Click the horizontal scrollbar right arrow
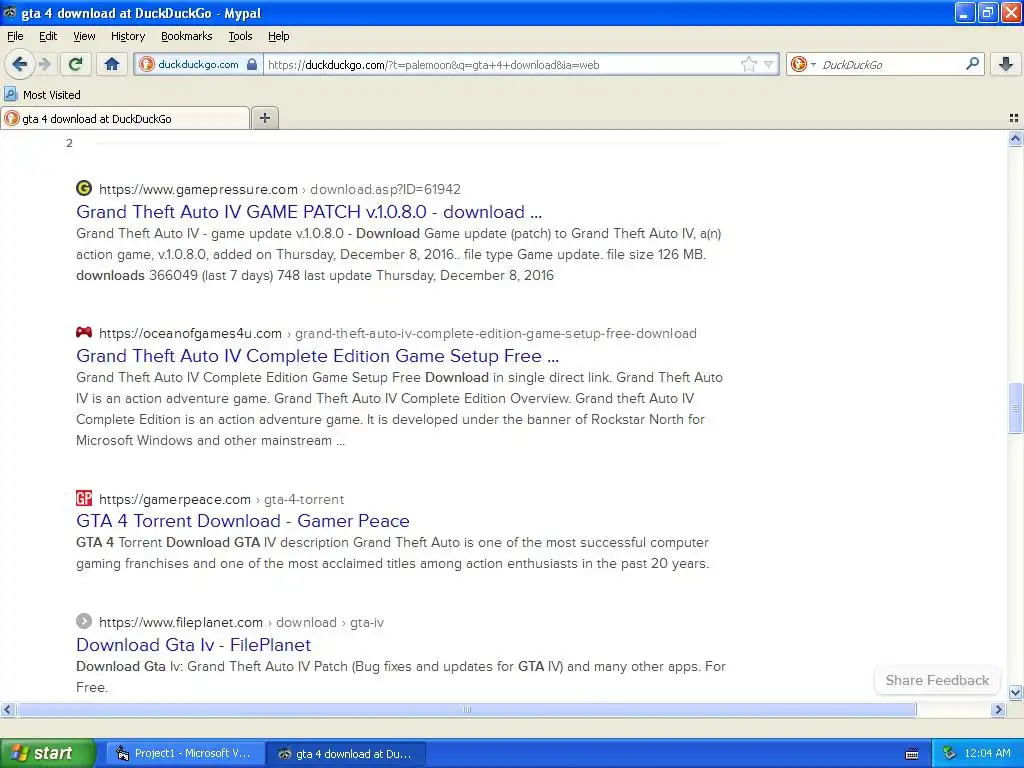1024x768 pixels. (x=998, y=709)
